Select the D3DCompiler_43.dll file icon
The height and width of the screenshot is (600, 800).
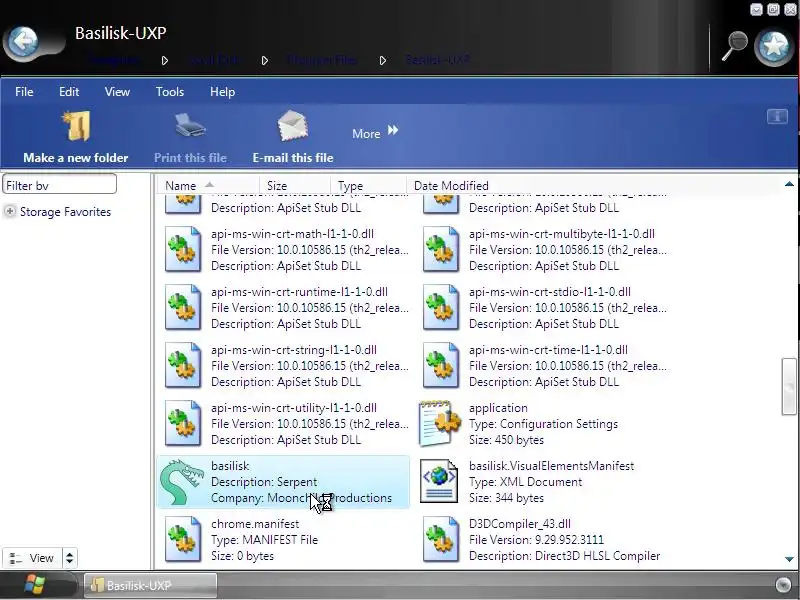click(441, 540)
